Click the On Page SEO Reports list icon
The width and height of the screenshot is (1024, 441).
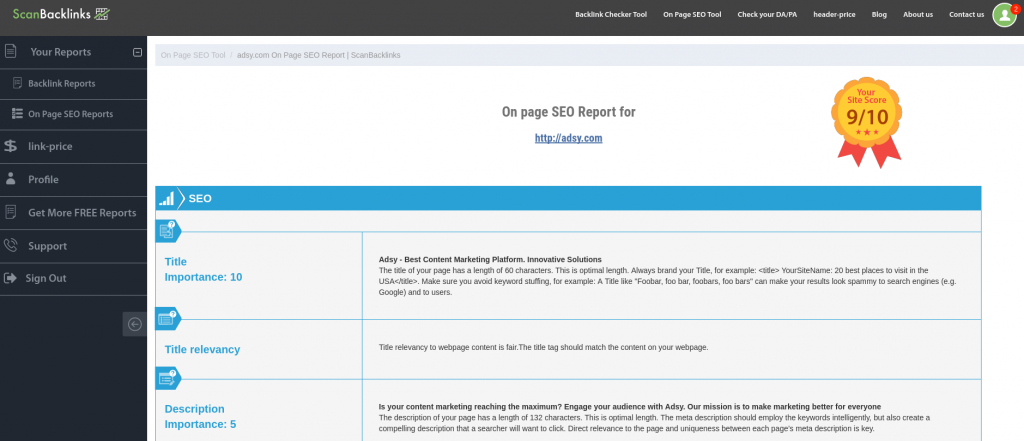(x=18, y=114)
